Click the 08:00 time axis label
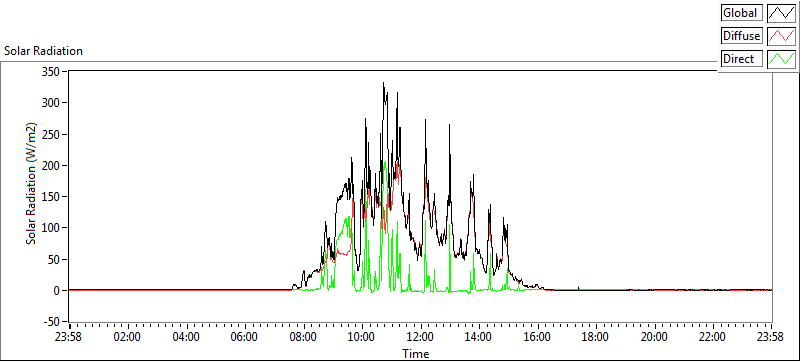Image resolution: width=800 pixels, height=361 pixels. click(303, 337)
